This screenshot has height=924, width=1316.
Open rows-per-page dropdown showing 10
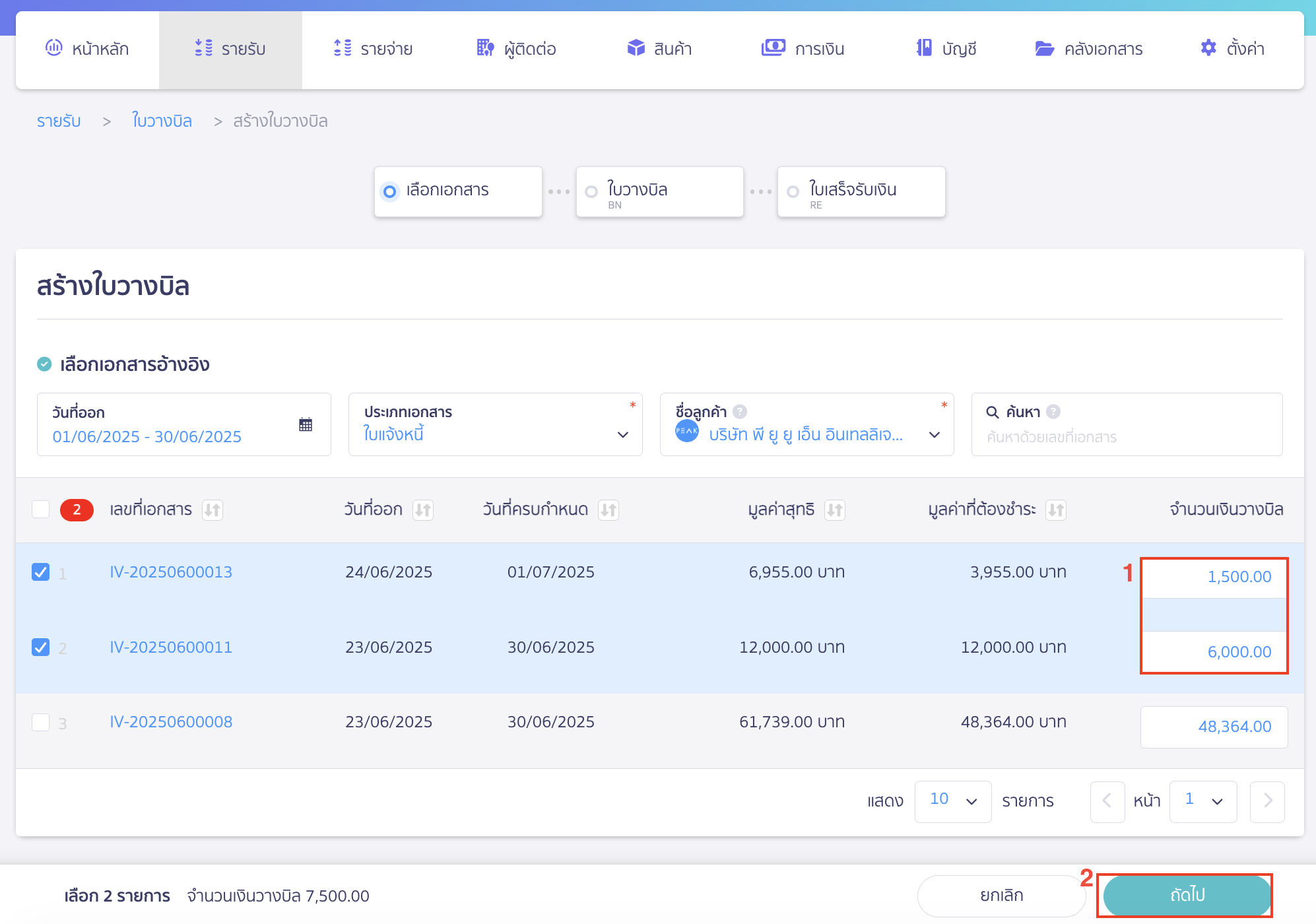tap(952, 801)
